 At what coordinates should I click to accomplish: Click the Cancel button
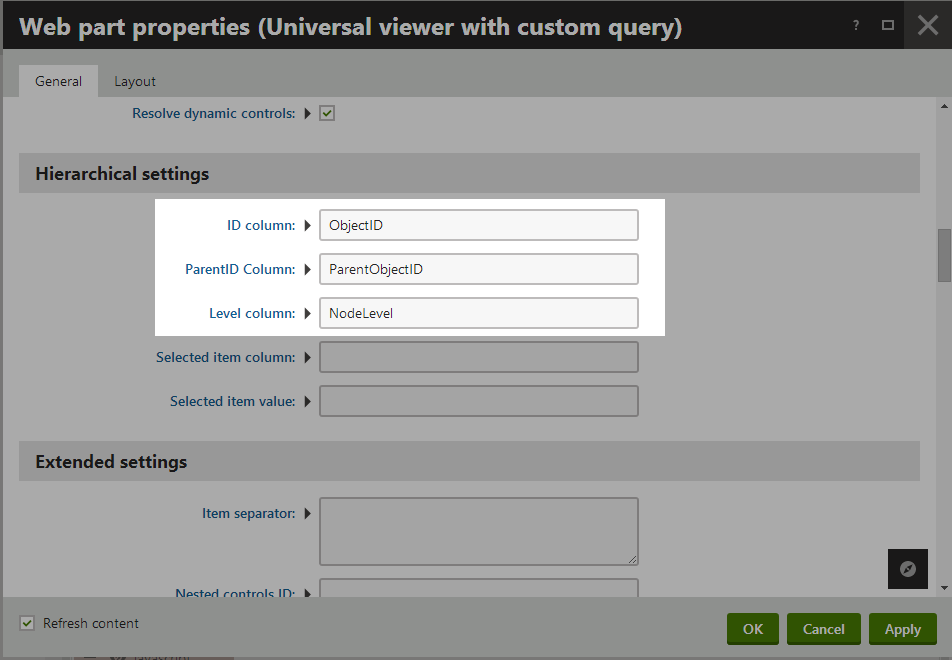tap(823, 629)
